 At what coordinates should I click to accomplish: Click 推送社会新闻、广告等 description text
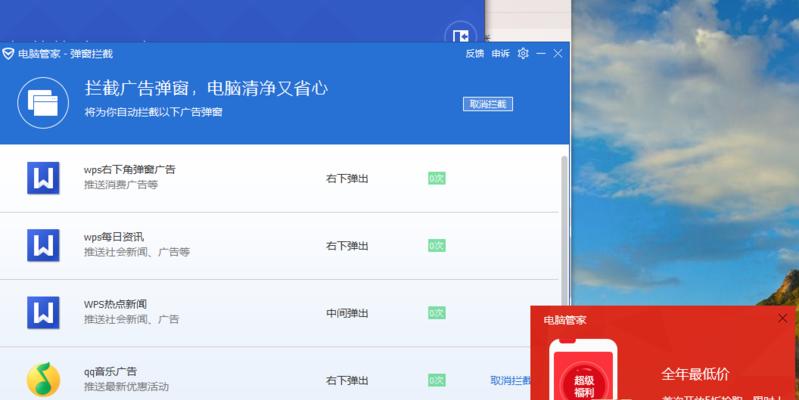[137, 252]
